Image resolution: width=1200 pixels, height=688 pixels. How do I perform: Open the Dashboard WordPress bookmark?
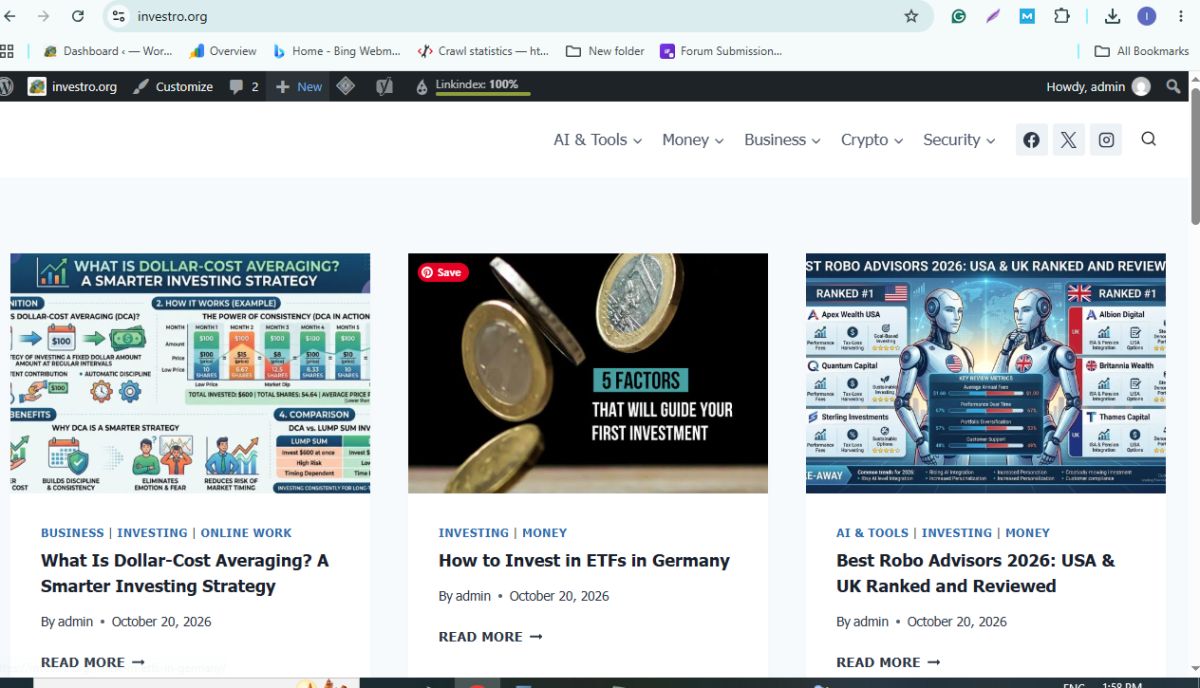coord(108,51)
